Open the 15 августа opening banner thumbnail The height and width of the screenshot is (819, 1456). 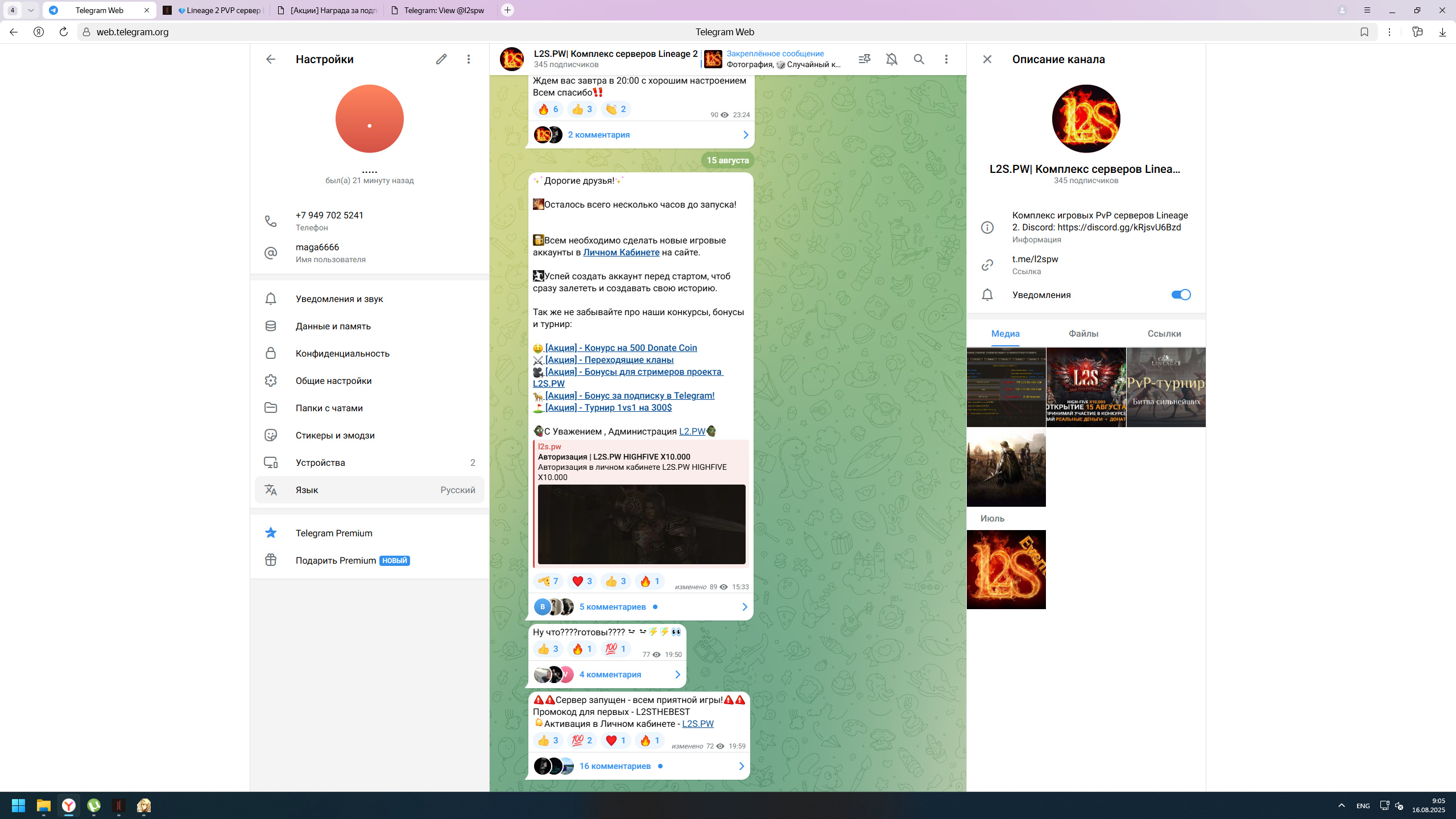(x=1086, y=387)
